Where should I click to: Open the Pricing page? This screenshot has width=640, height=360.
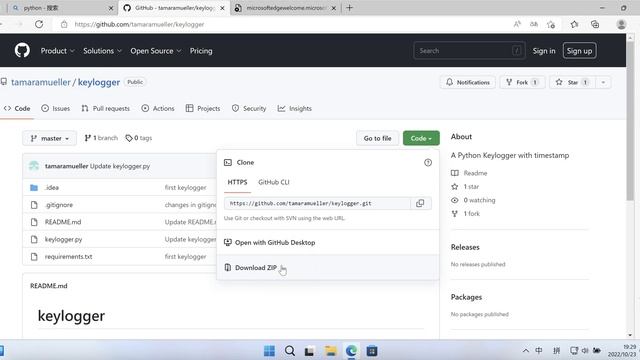[x=201, y=51]
